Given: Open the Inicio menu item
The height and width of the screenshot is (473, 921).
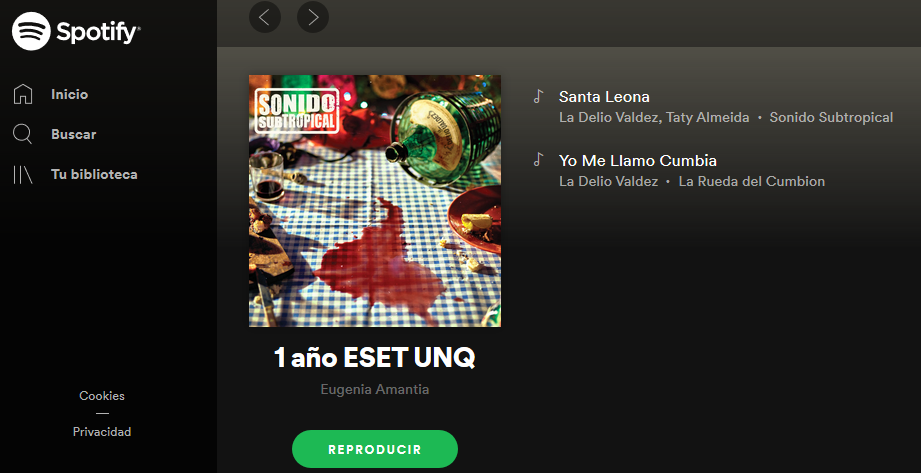Looking at the screenshot, I should (x=69, y=94).
